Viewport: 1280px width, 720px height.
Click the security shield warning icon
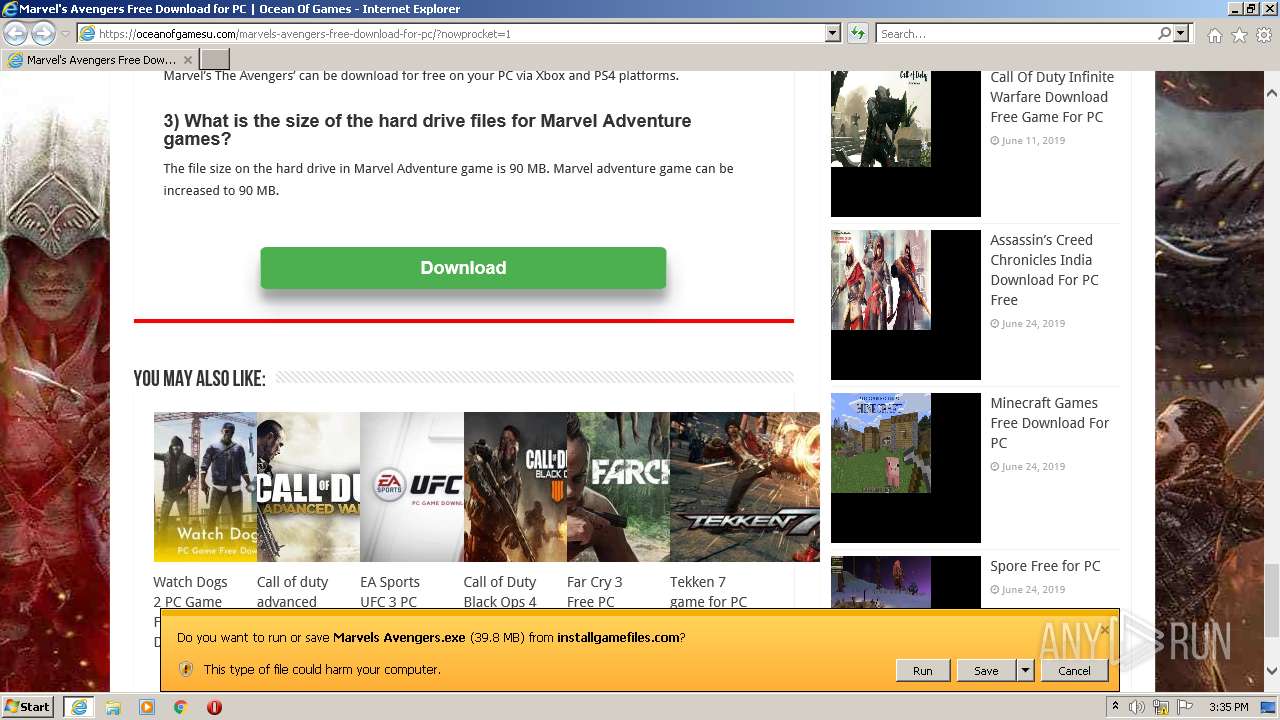[185, 669]
